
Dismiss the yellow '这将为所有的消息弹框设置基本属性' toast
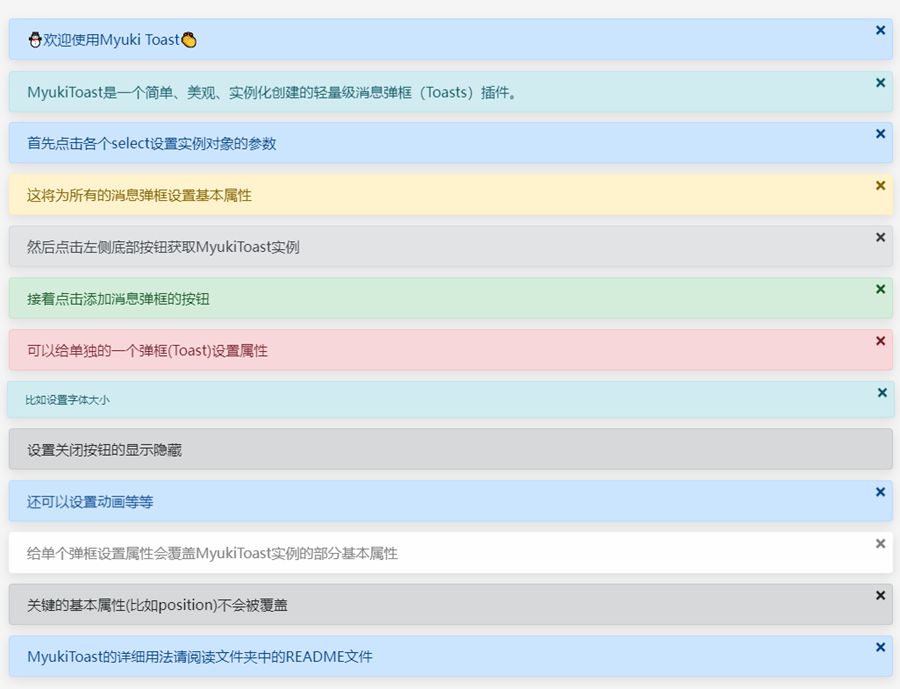880,185
